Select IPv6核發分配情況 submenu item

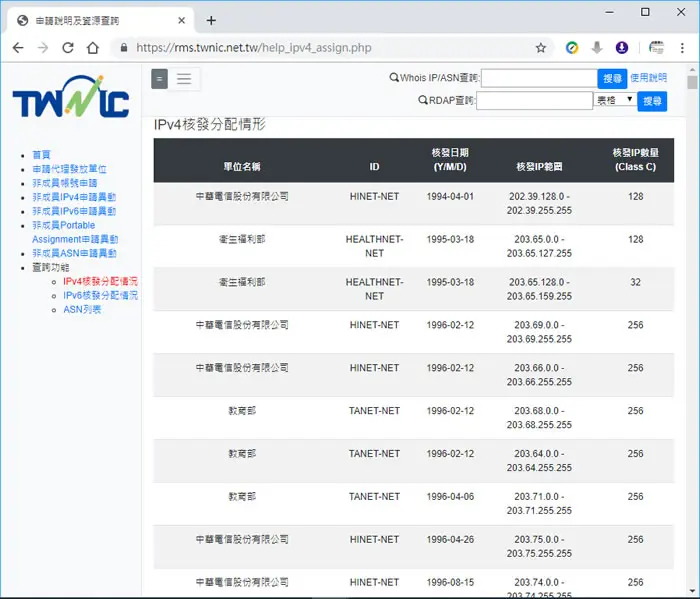click(x=100, y=295)
